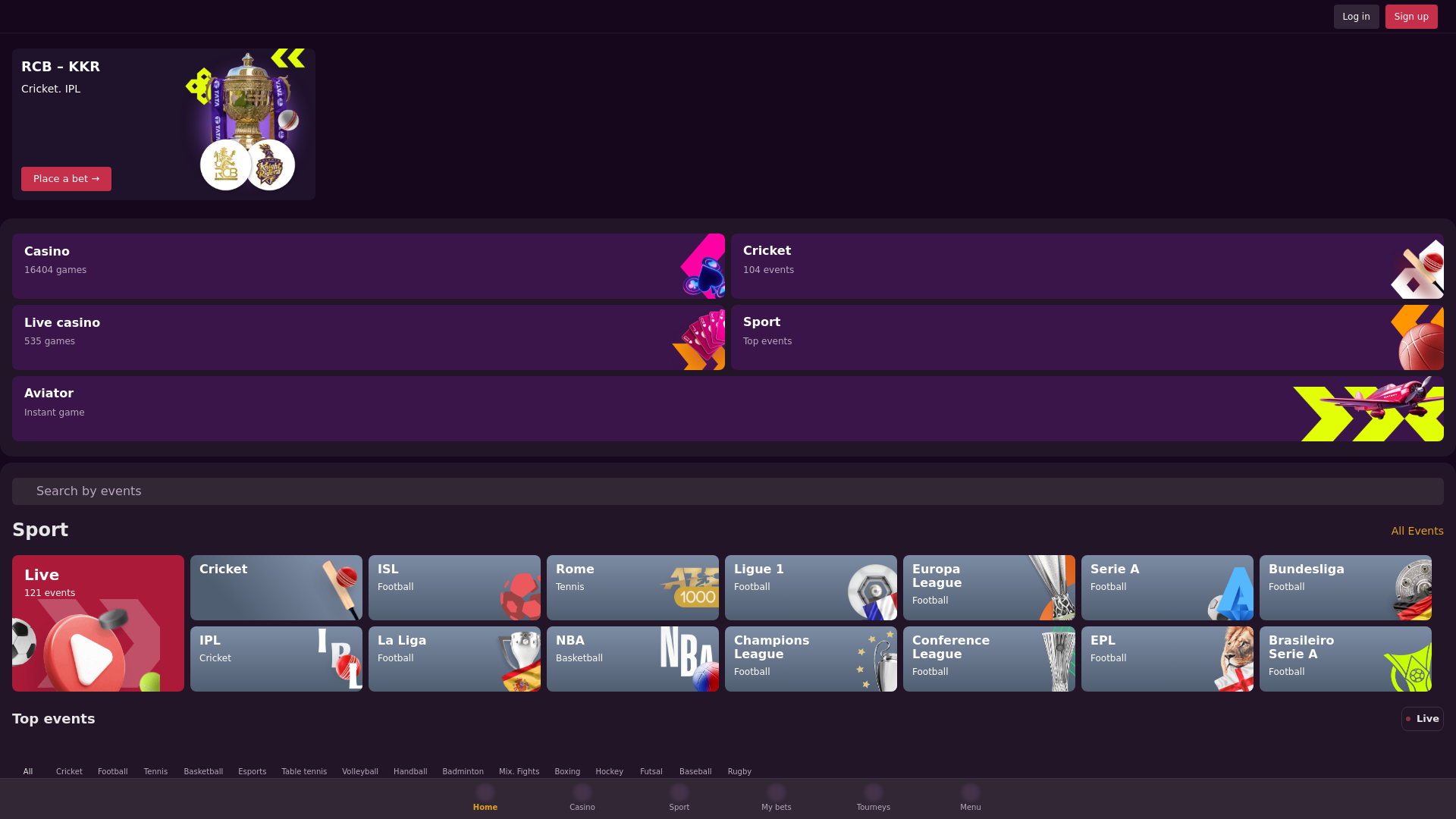Viewport: 1456px width, 819px height.
Task: Select the Ligue 1 Football card
Action: 811,588
